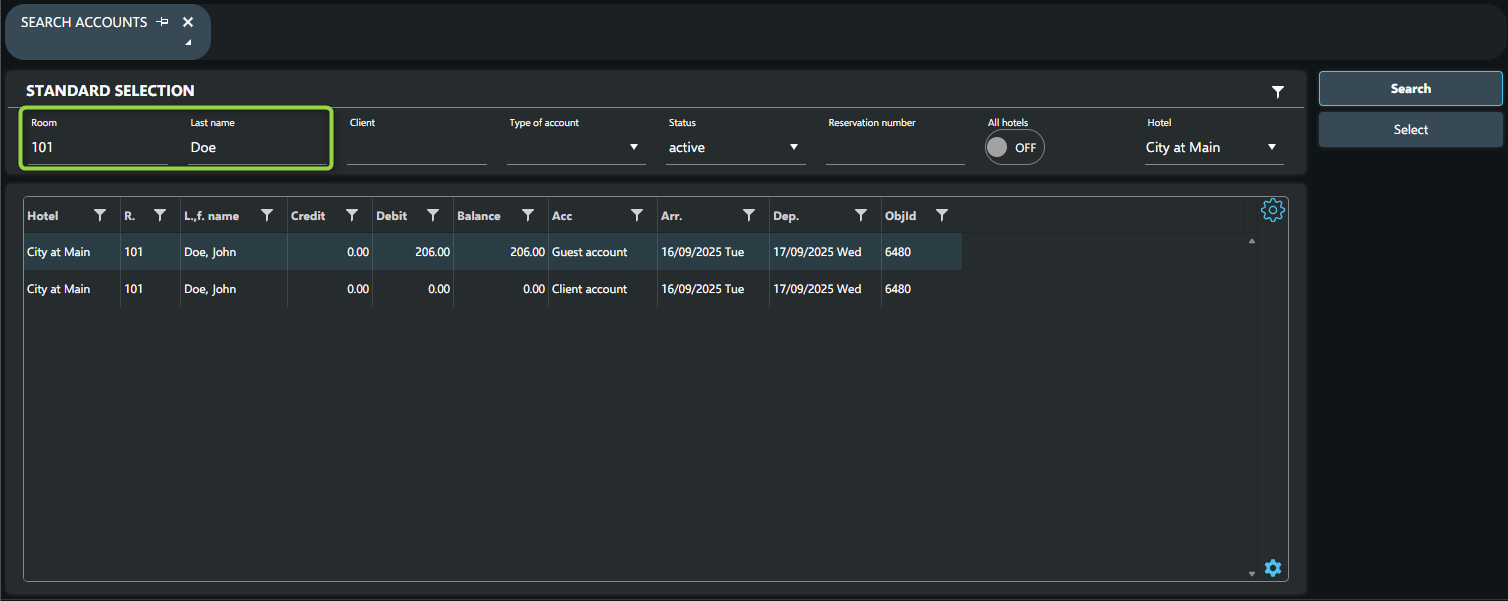
Task: Open grid settings gear at top right
Action: coord(1272,210)
